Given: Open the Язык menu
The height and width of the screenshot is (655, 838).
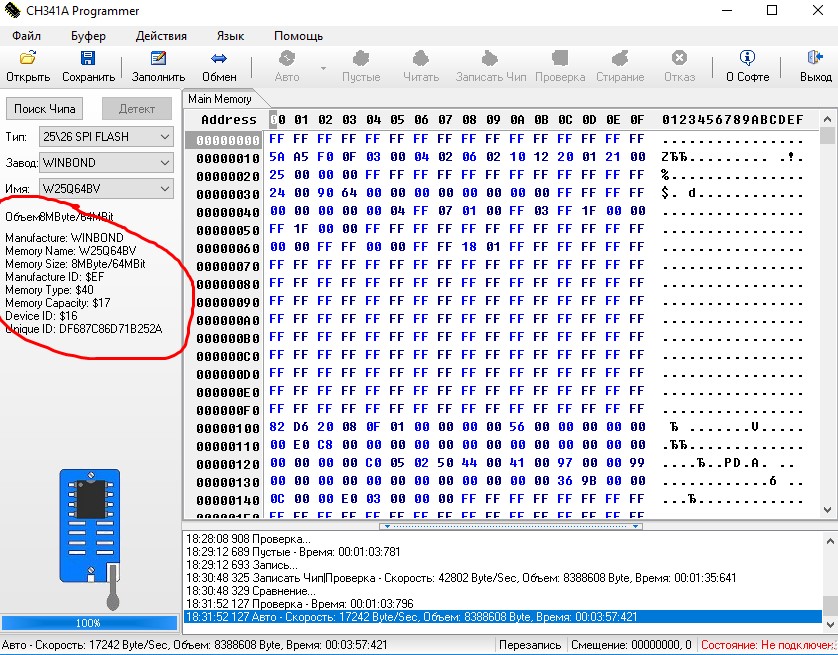Looking at the screenshot, I should [x=230, y=36].
